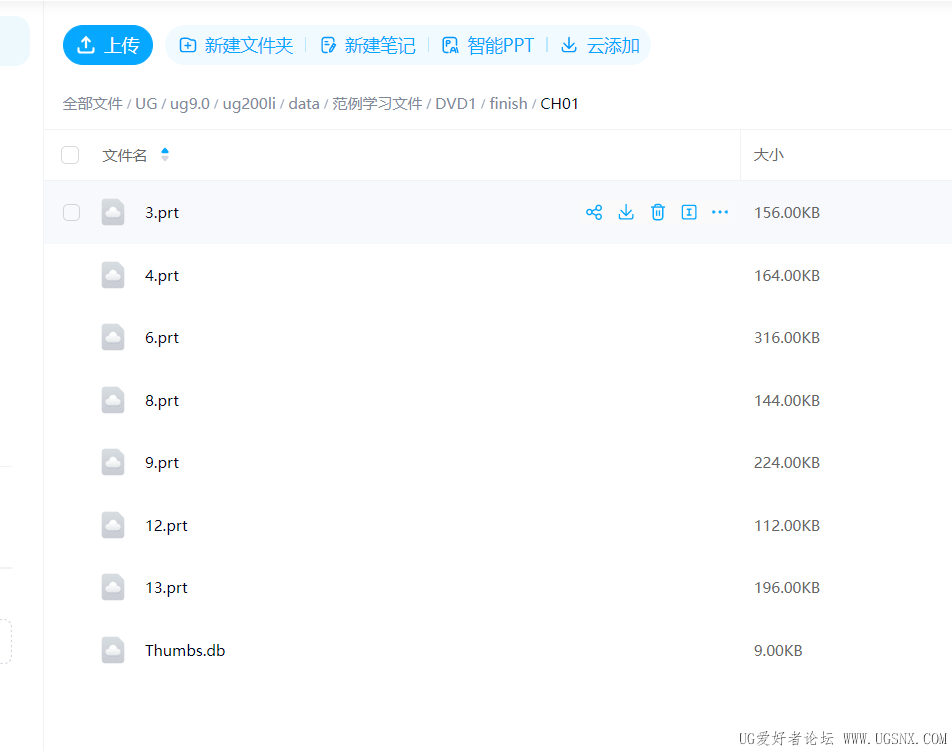Screen dimensions: 952x751
Task: Click the 上传 upload button
Action: (x=108, y=45)
